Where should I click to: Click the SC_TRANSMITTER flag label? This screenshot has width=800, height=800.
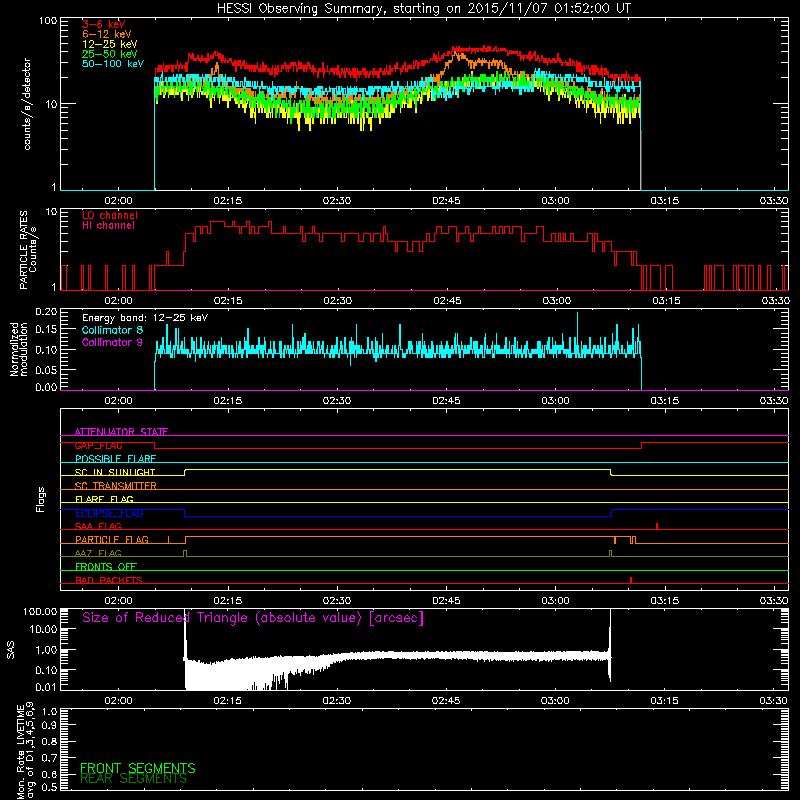[x=115, y=486]
